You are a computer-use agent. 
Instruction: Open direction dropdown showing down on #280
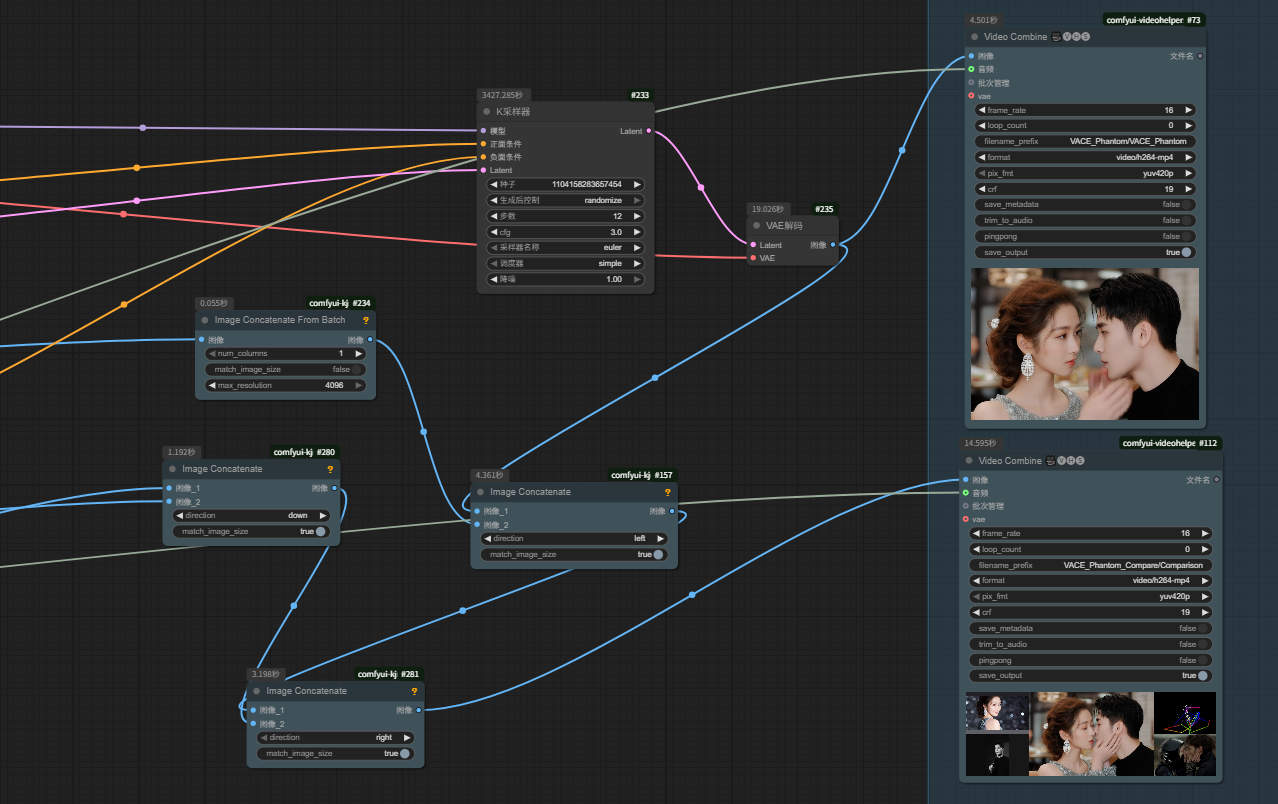tap(251, 515)
